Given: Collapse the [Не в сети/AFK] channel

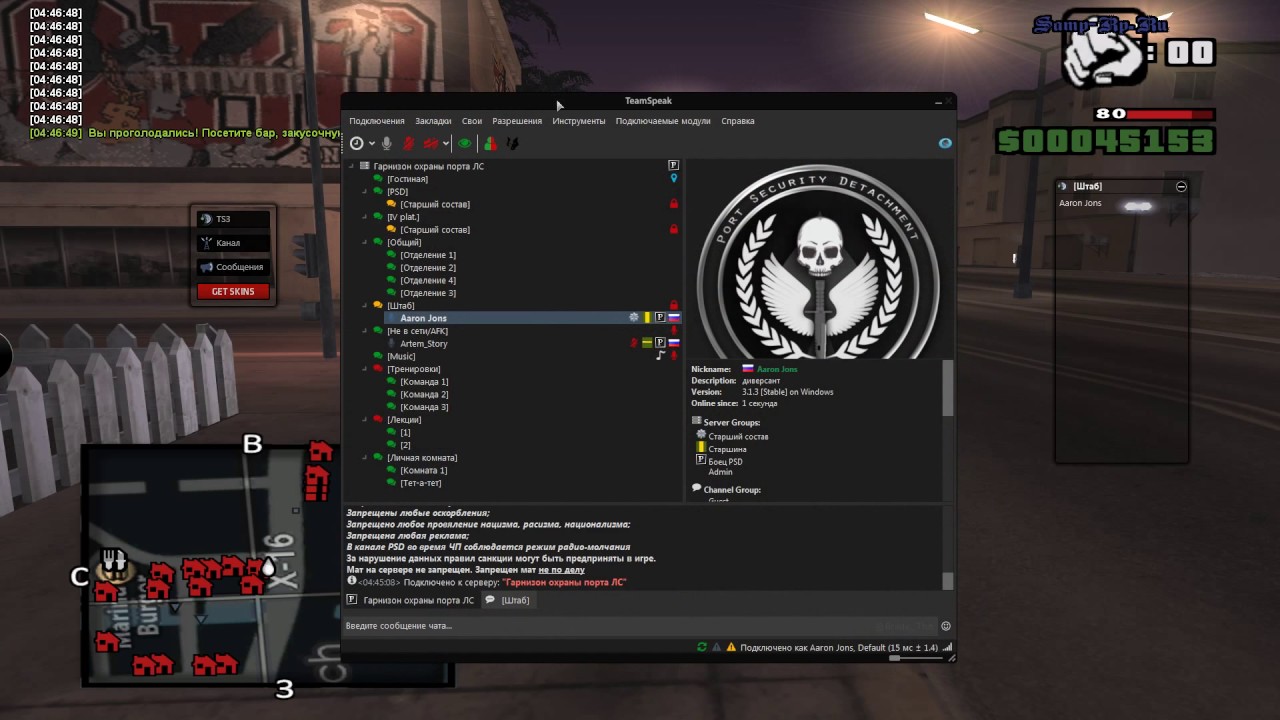Looking at the screenshot, I should pyautogui.click(x=365, y=331).
